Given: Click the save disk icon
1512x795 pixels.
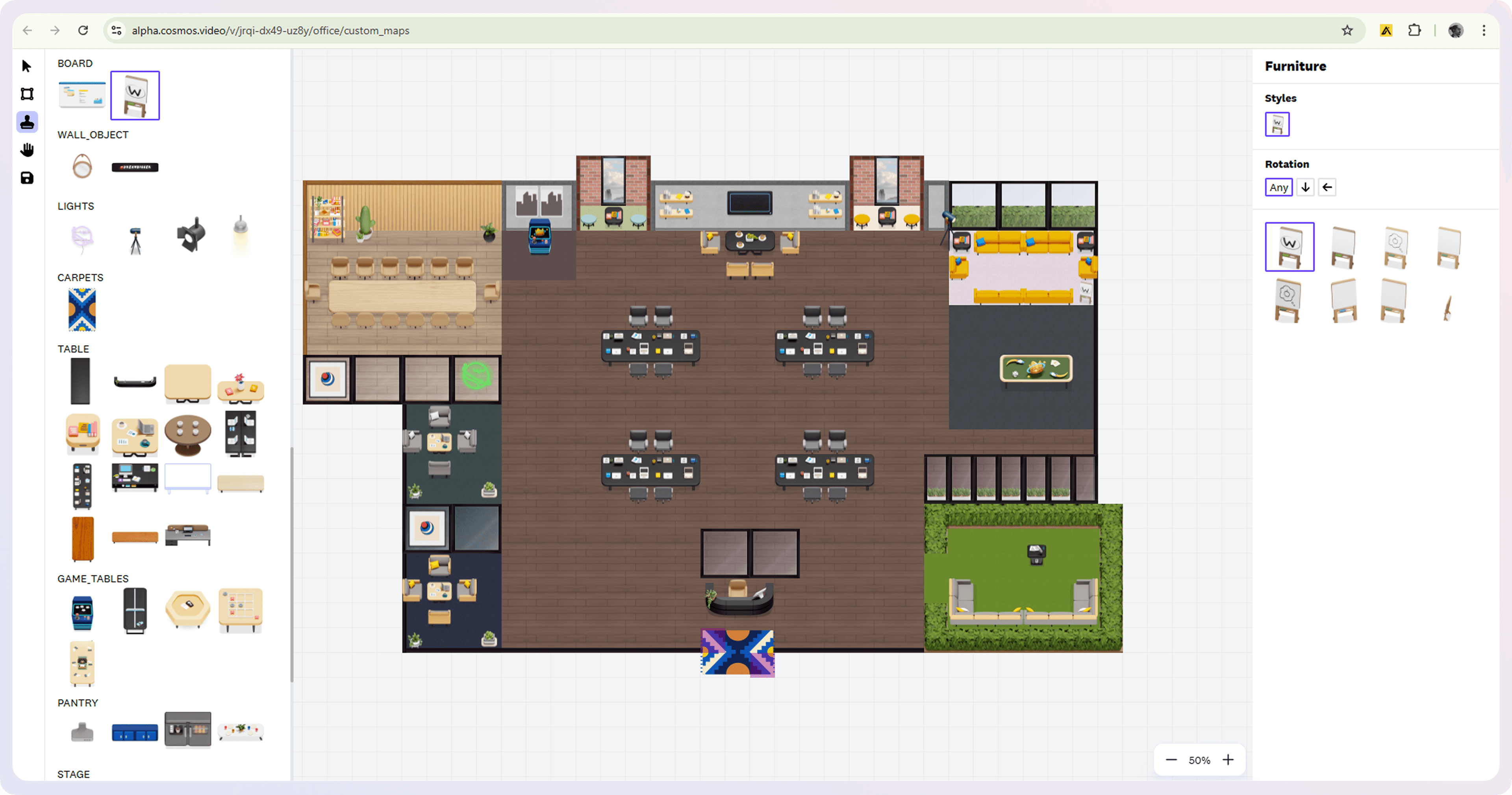Looking at the screenshot, I should click(27, 178).
